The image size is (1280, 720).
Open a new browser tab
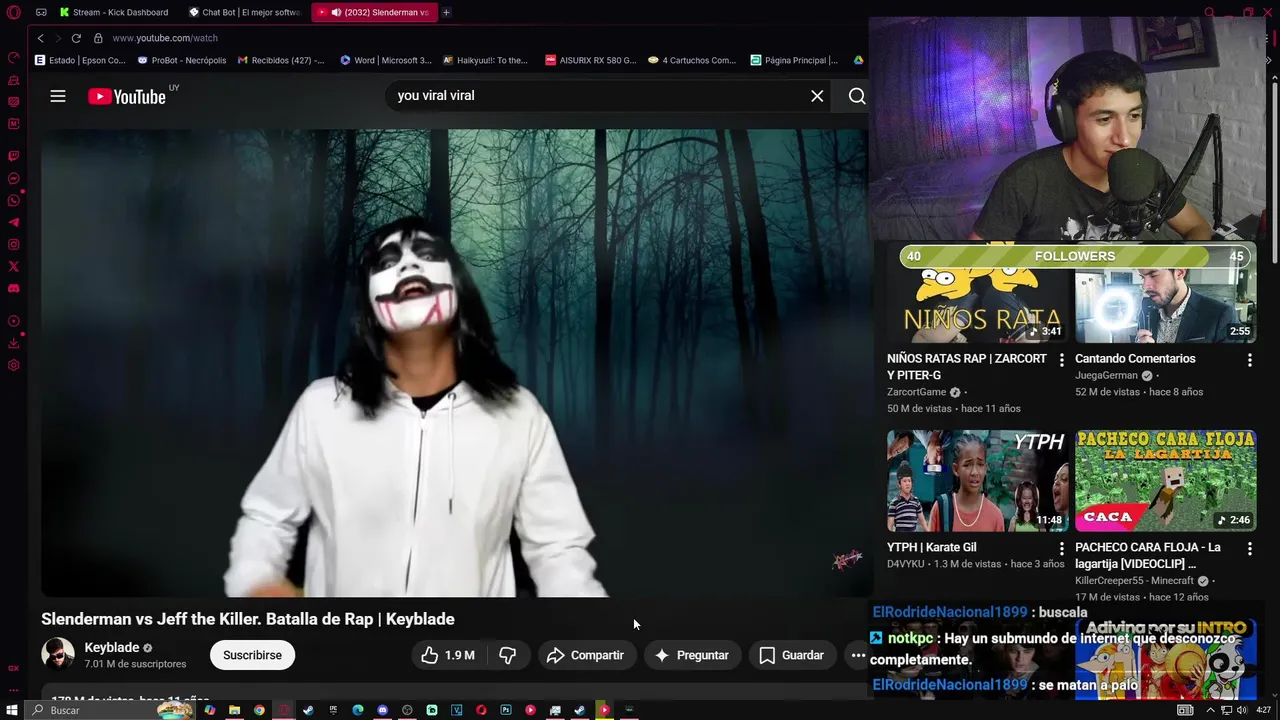(446, 12)
